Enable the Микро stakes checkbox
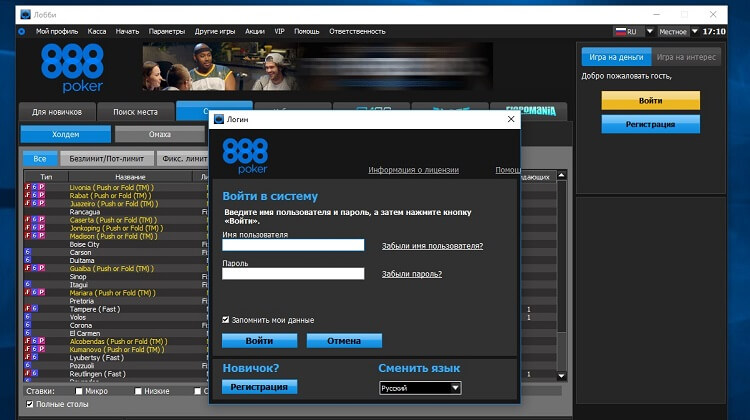 pos(79,391)
